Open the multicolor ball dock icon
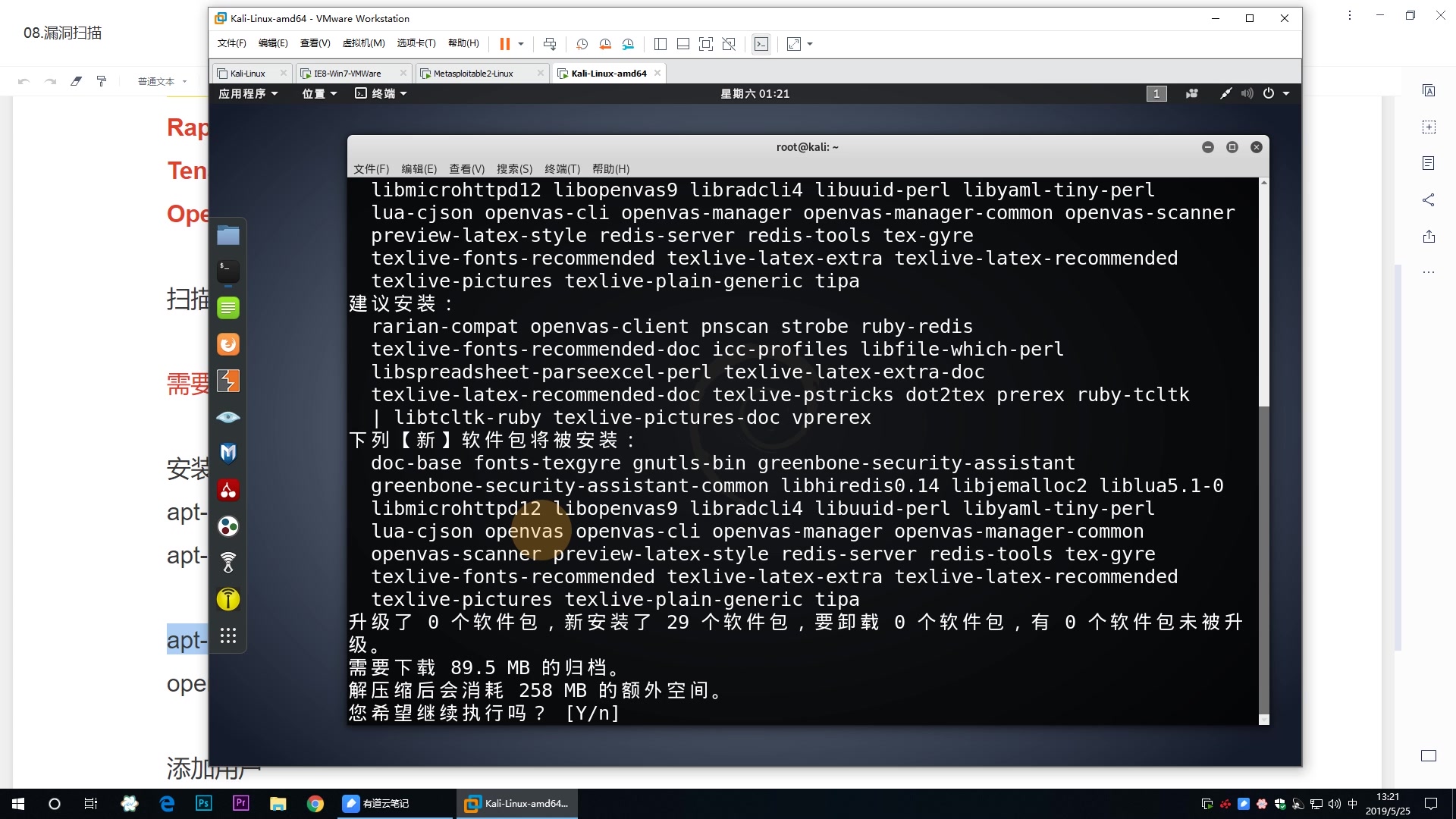The image size is (1456, 819). (x=228, y=526)
